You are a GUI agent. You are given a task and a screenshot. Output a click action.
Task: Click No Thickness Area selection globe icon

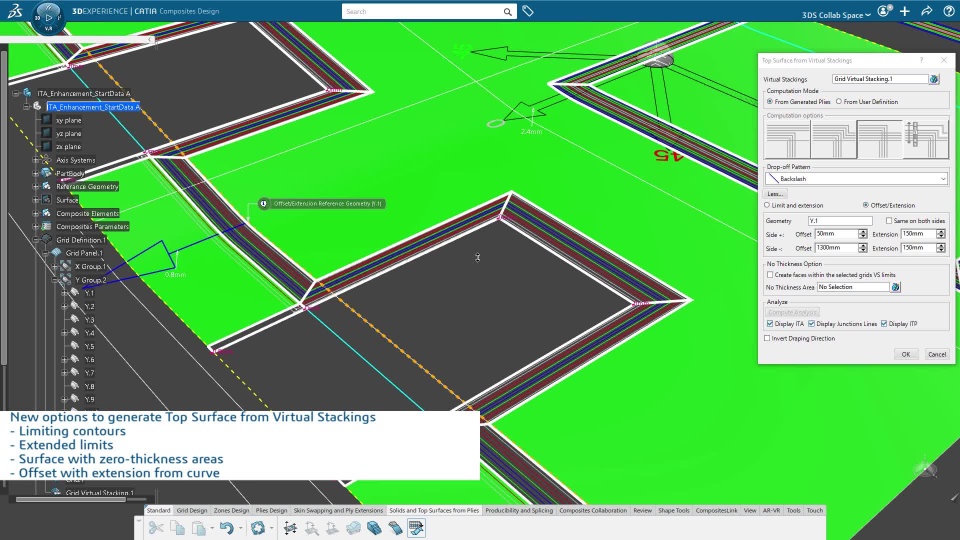895,287
